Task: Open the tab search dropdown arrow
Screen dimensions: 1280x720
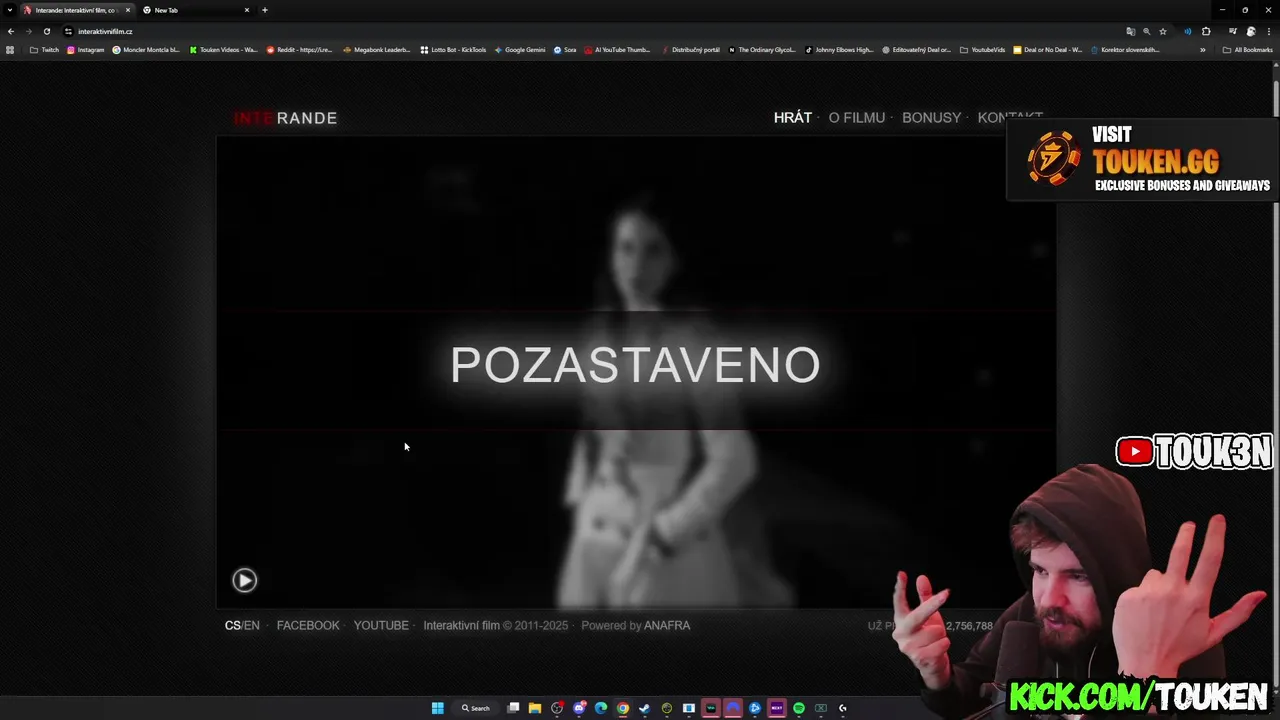Action: click(10, 10)
